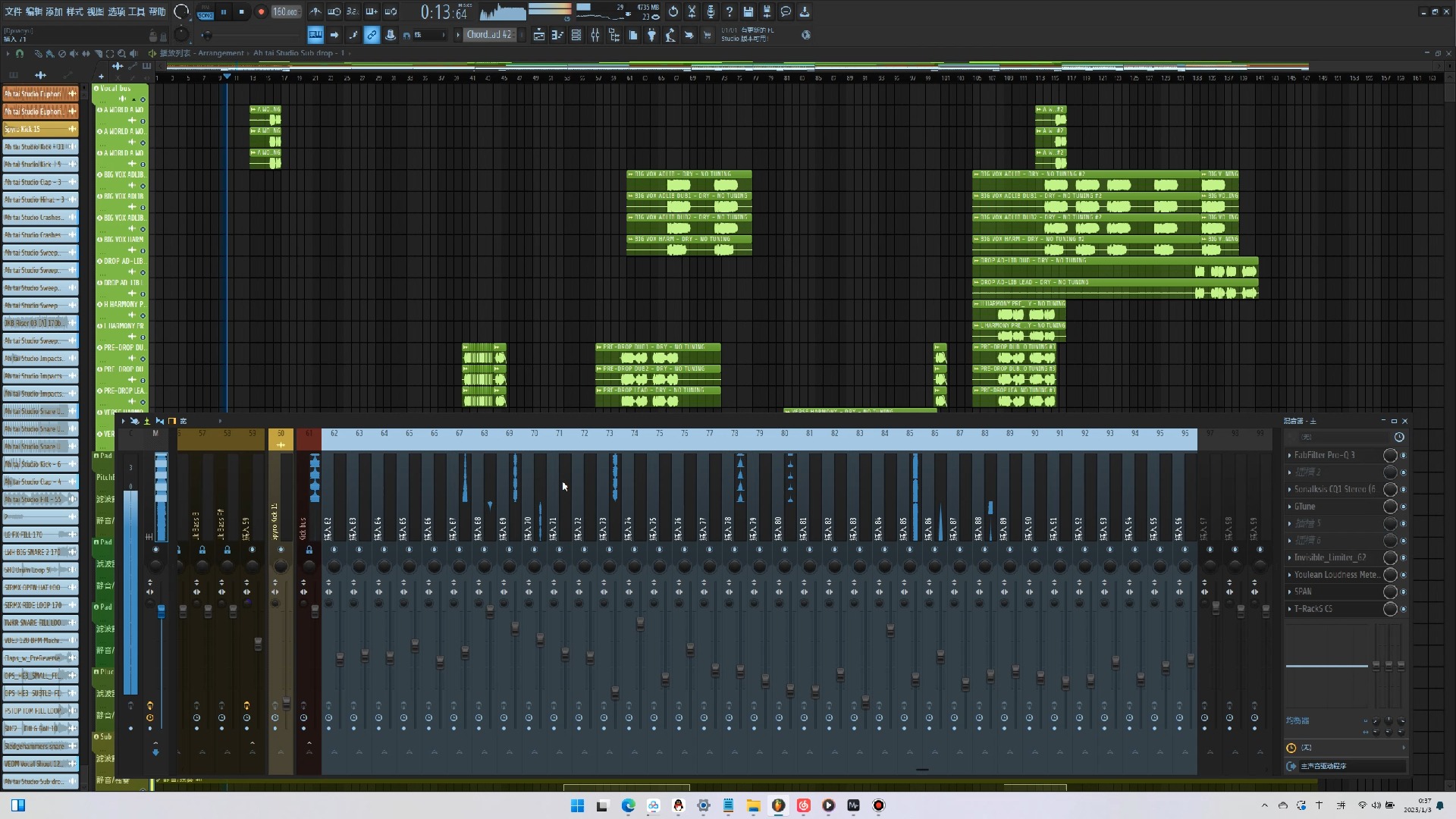
Task: Toggle song/pattern mode button
Action: [x=205, y=12]
